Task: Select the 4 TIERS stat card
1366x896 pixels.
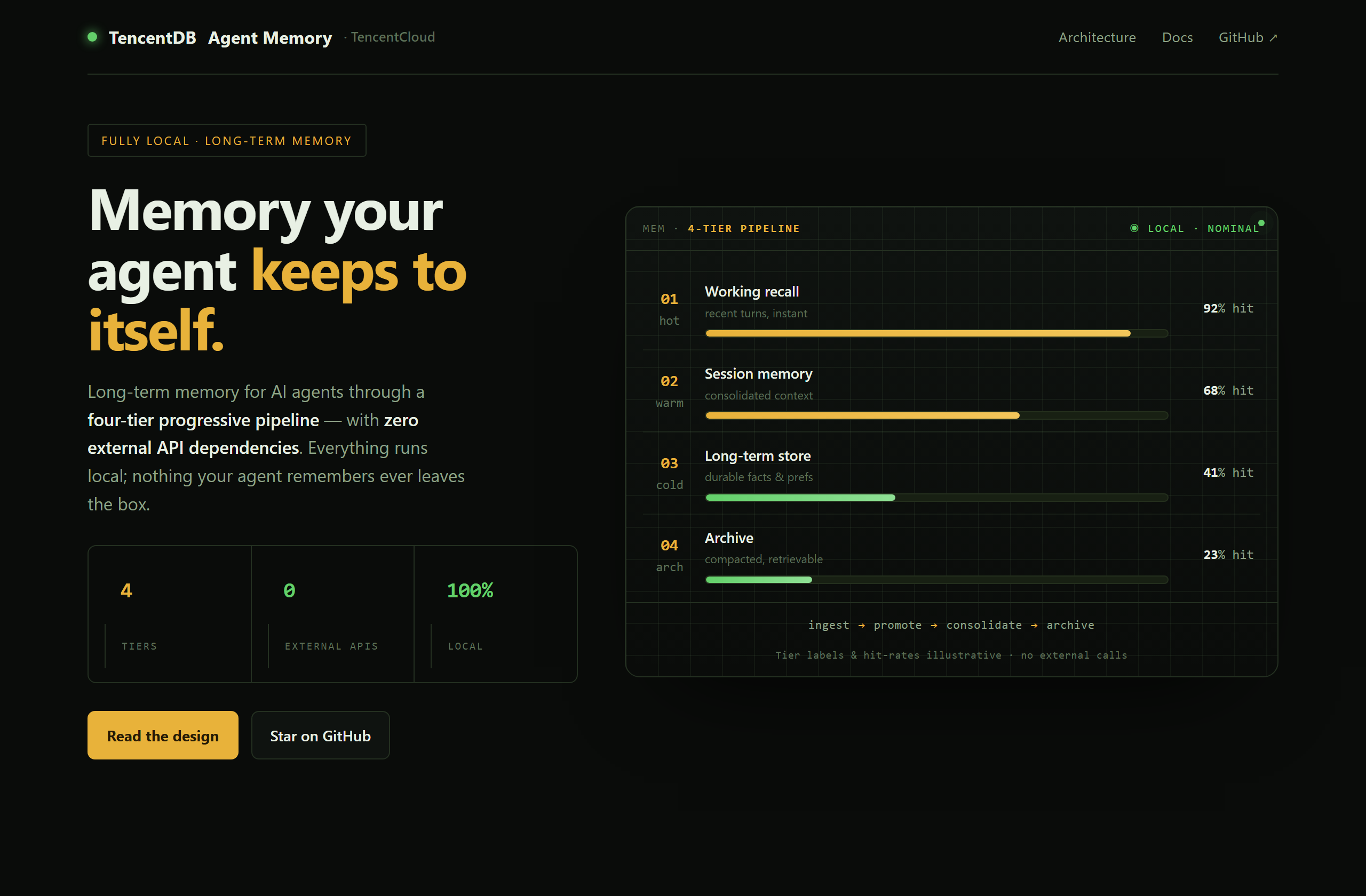Action: (170, 614)
